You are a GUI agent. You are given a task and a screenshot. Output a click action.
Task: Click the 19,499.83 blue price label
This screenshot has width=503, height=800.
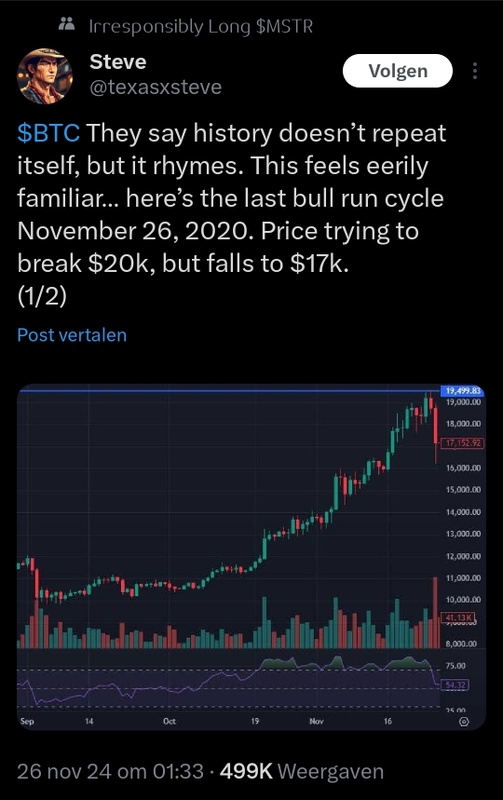(x=462, y=391)
